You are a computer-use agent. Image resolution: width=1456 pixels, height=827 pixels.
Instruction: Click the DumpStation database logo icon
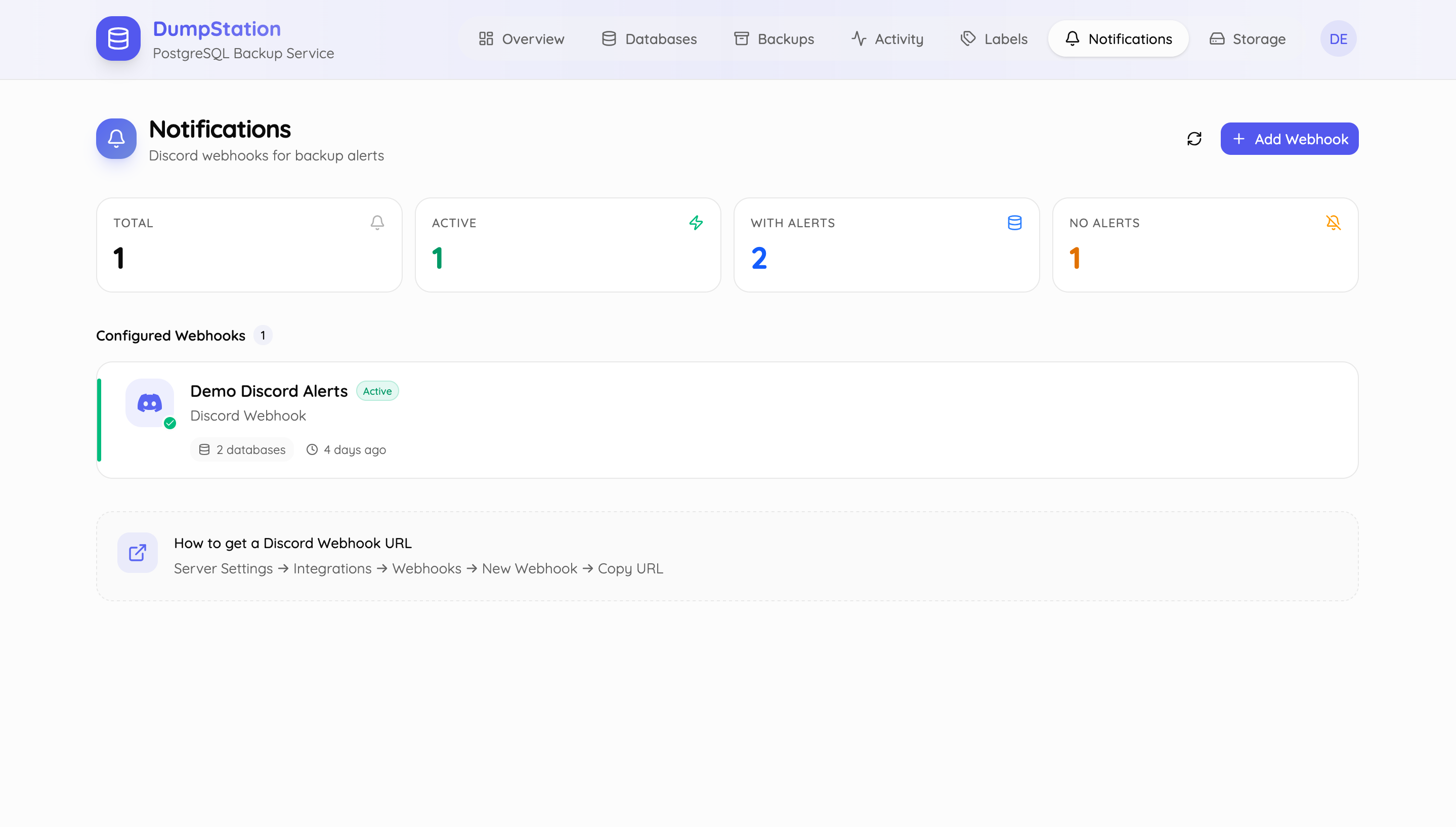(x=118, y=38)
